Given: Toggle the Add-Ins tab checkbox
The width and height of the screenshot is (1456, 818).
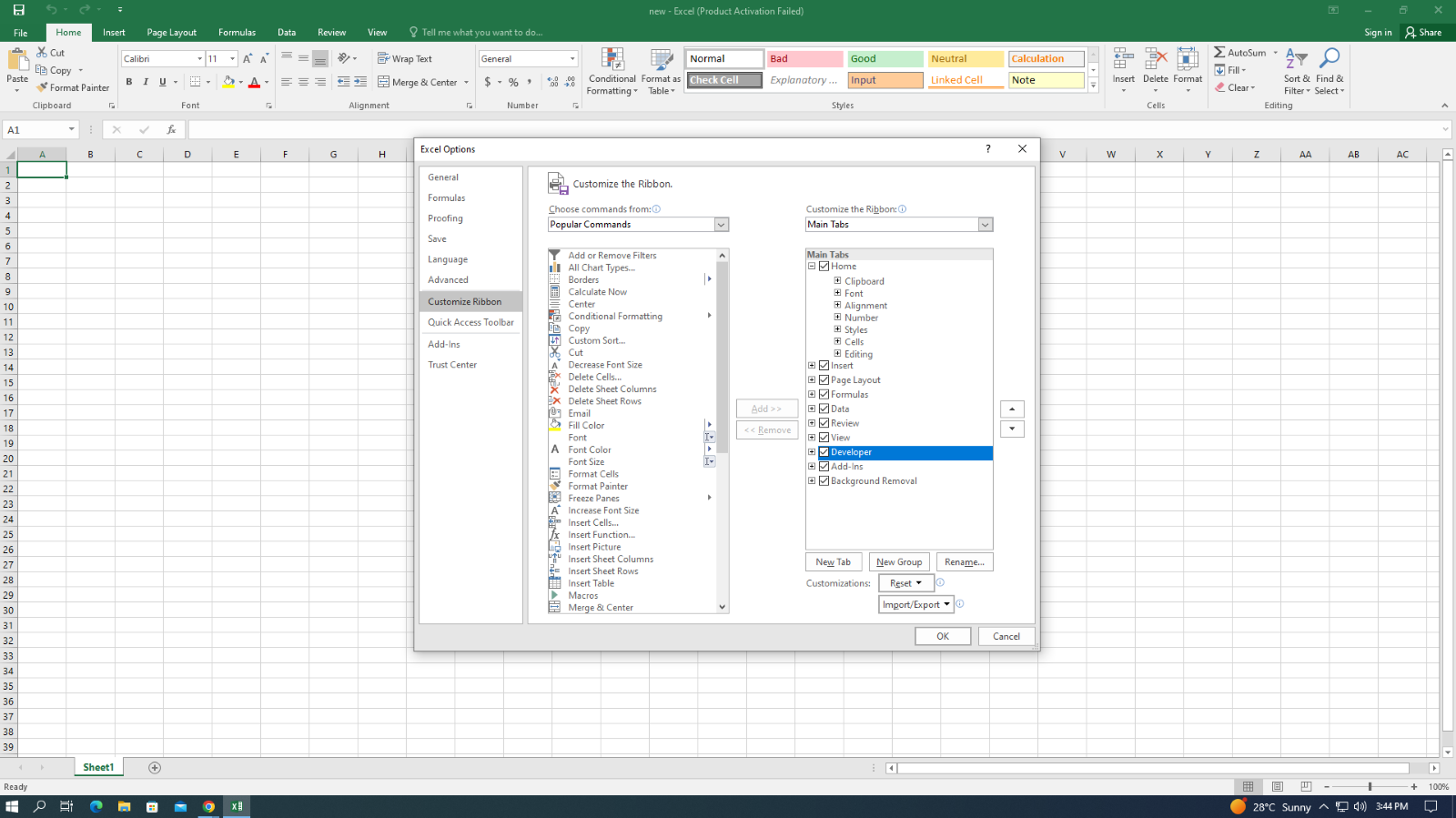Looking at the screenshot, I should click(x=824, y=467).
